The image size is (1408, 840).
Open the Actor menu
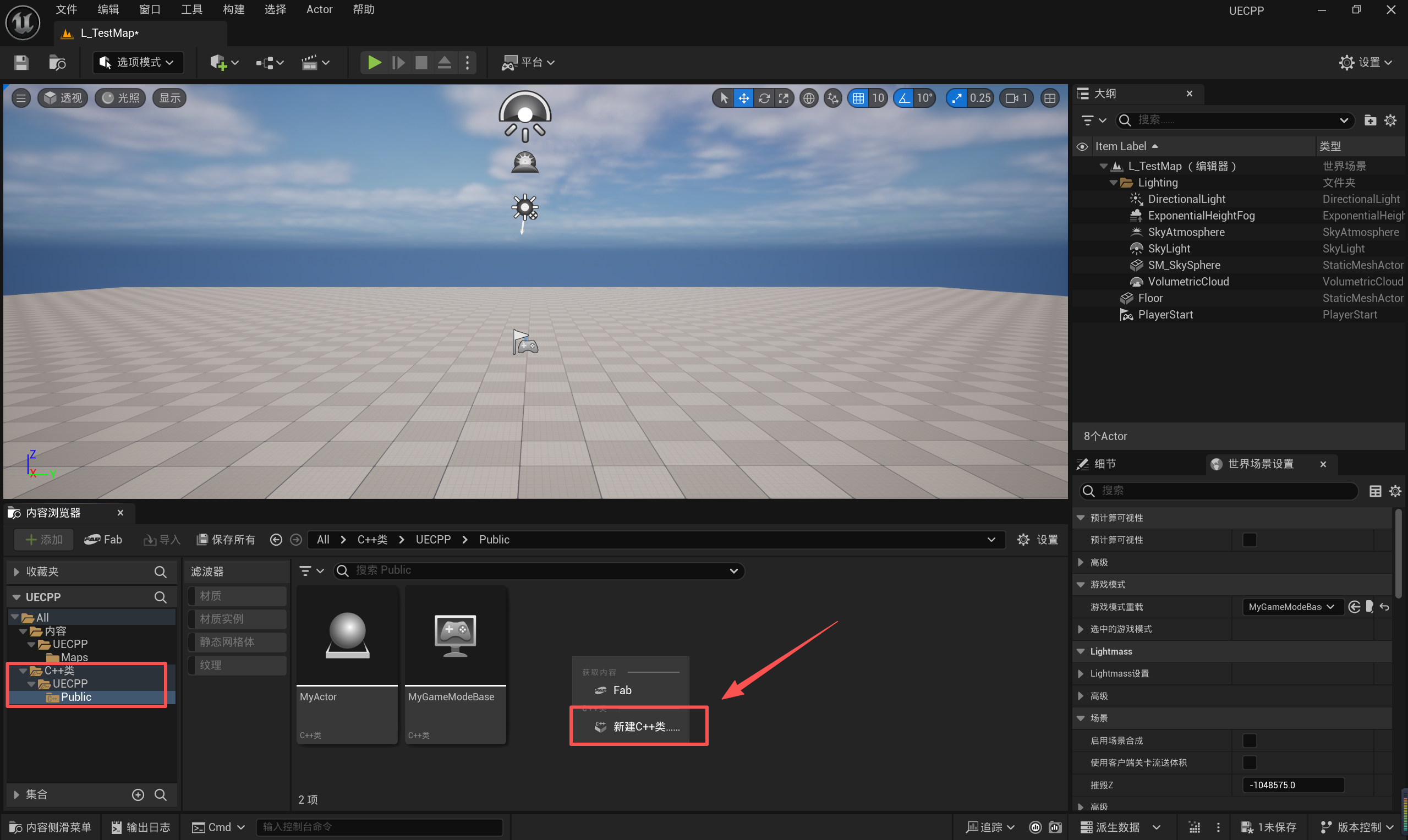(x=319, y=9)
